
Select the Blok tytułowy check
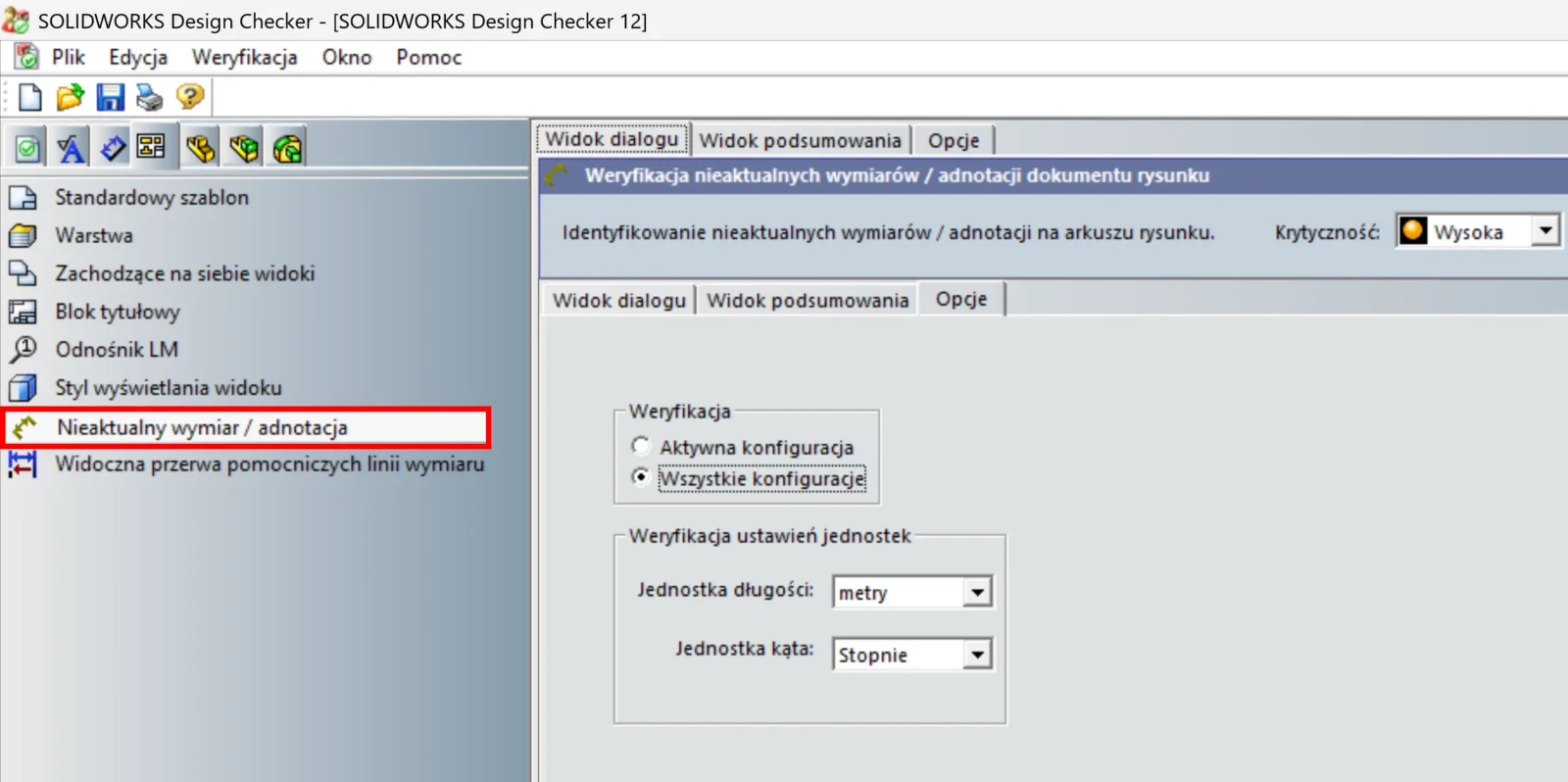[118, 312]
